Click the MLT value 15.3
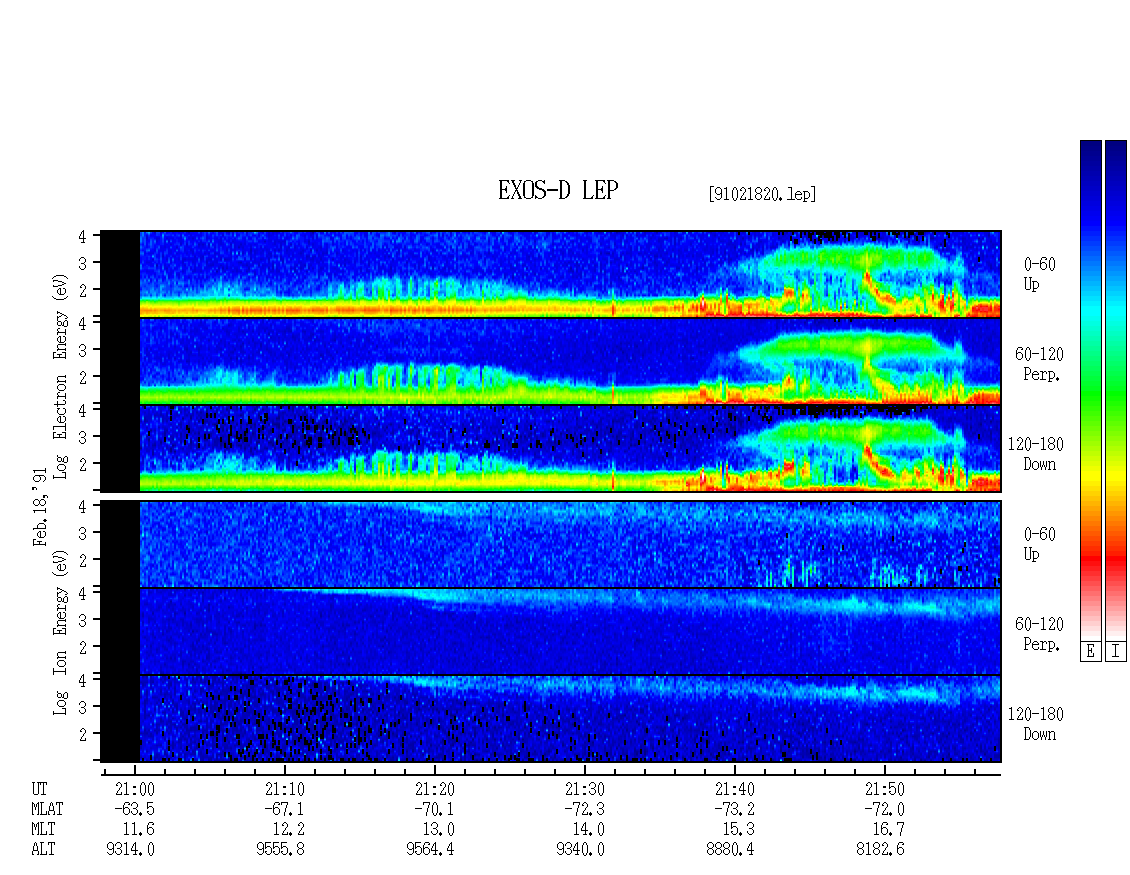 pos(739,830)
